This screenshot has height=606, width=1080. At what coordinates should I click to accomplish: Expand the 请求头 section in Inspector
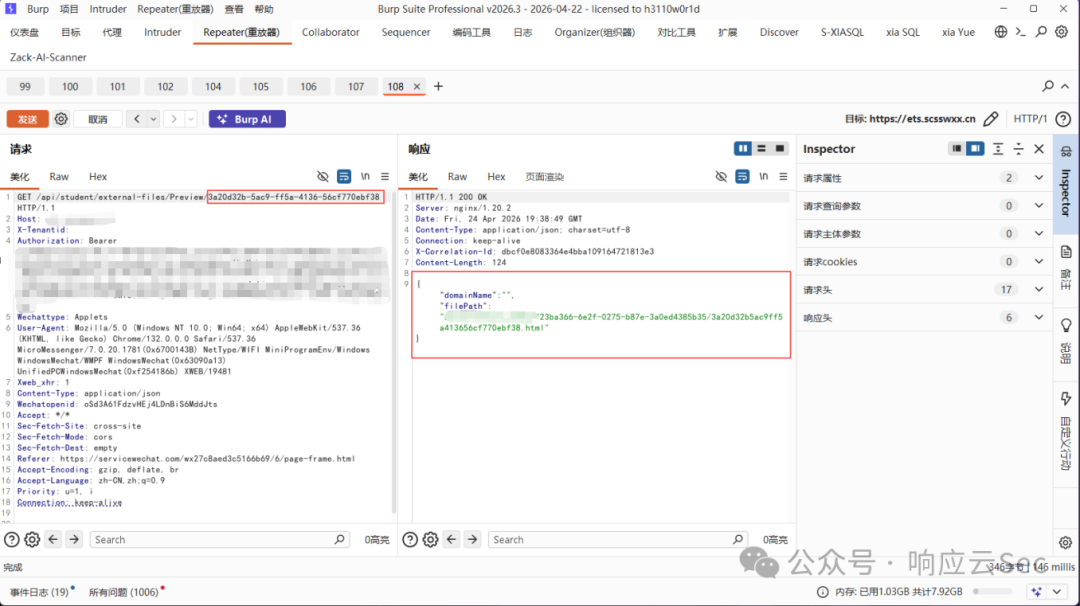point(924,290)
